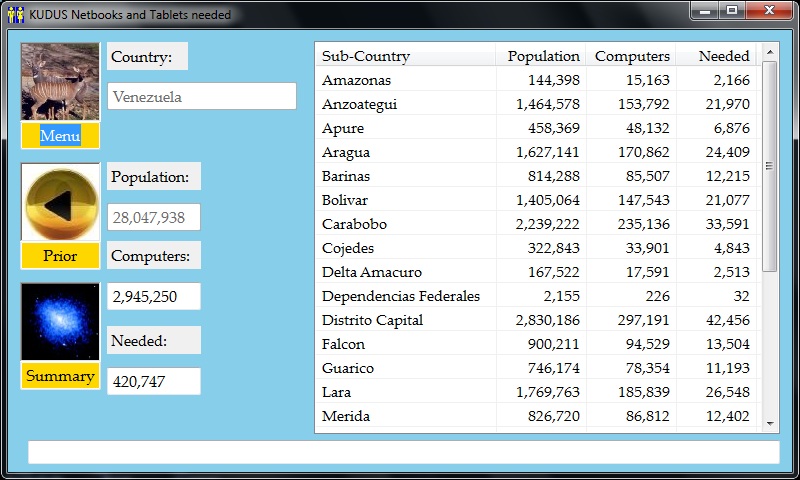Image resolution: width=800 pixels, height=480 pixels.
Task: Click the Computers column header
Action: 631,56
